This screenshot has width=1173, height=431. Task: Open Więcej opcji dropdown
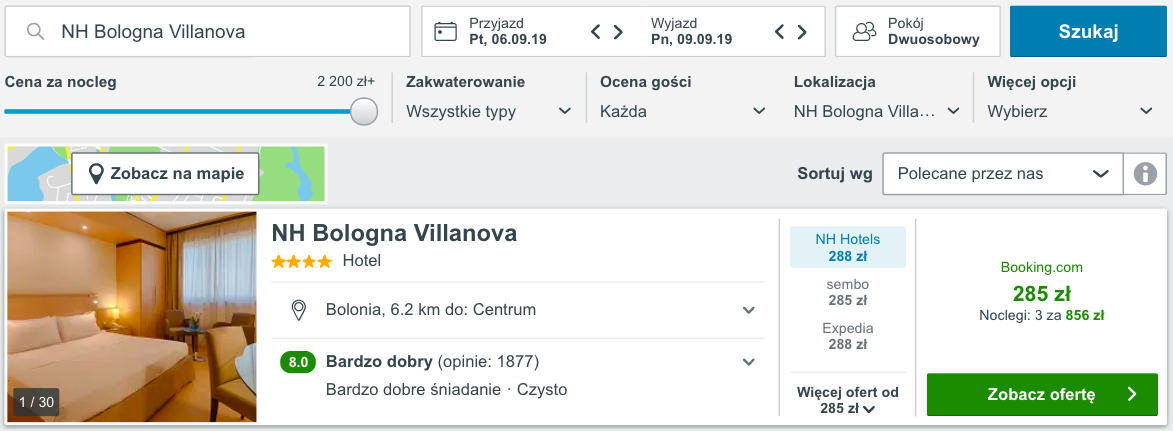point(1071,111)
